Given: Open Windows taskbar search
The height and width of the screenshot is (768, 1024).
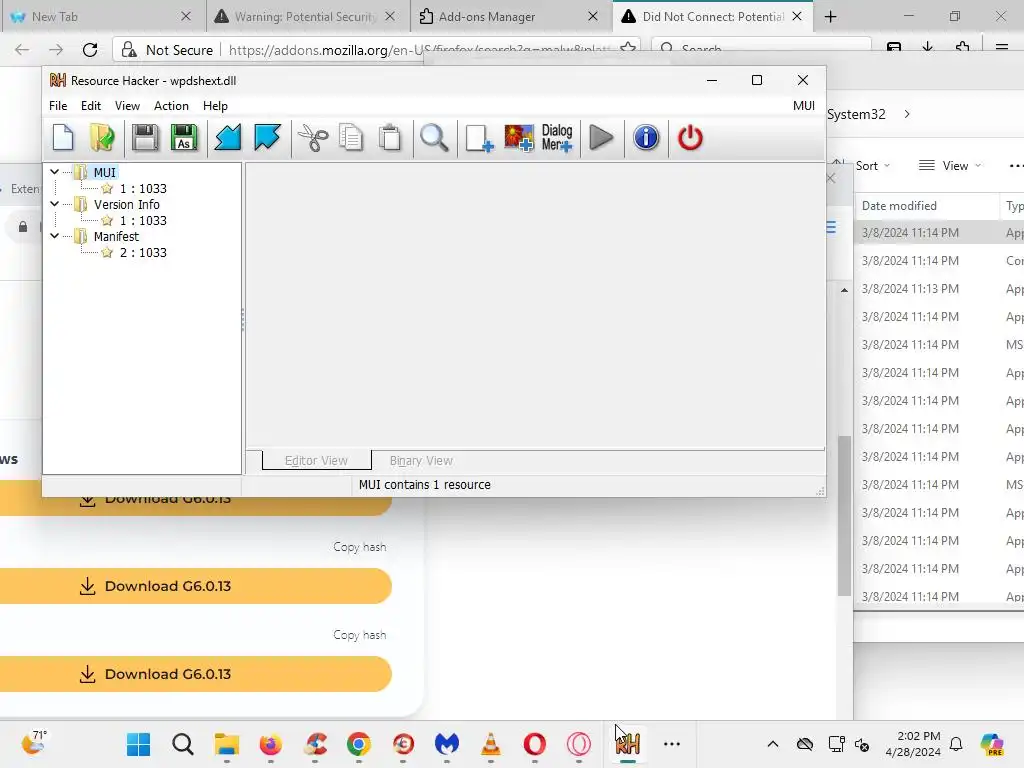Looking at the screenshot, I should click(x=183, y=744).
